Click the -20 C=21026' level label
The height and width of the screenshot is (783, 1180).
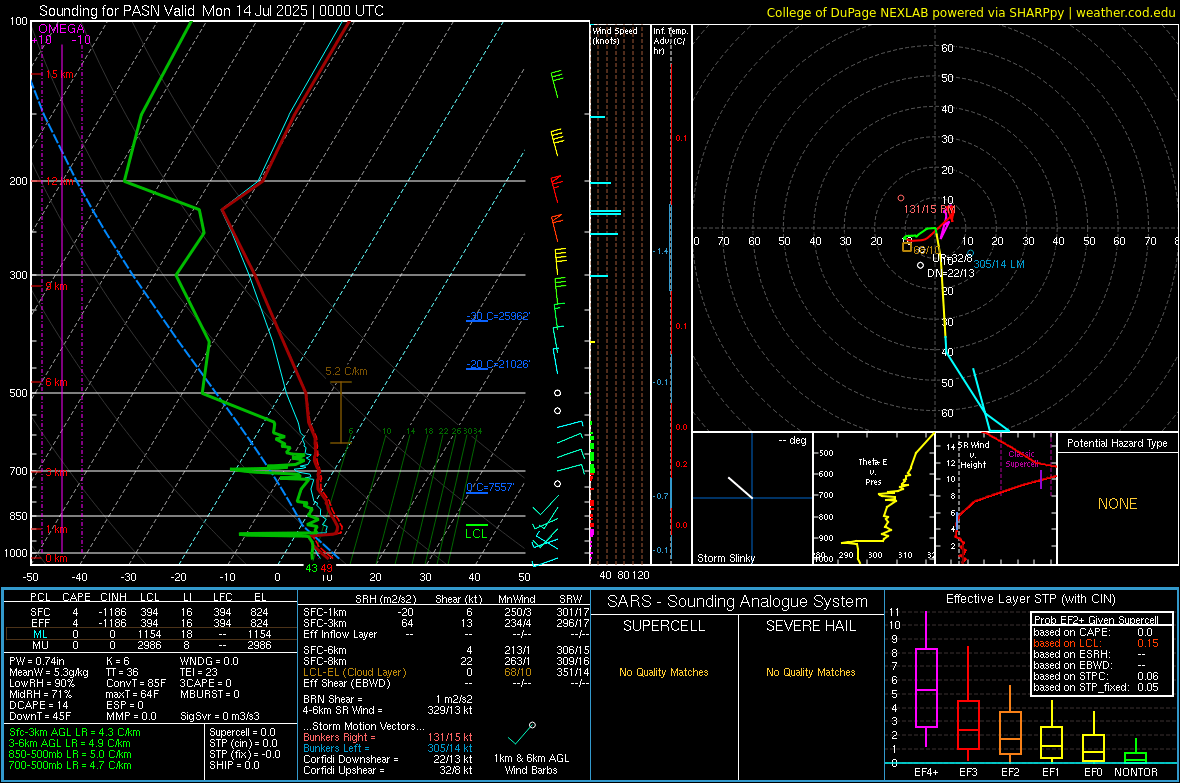coord(497,364)
